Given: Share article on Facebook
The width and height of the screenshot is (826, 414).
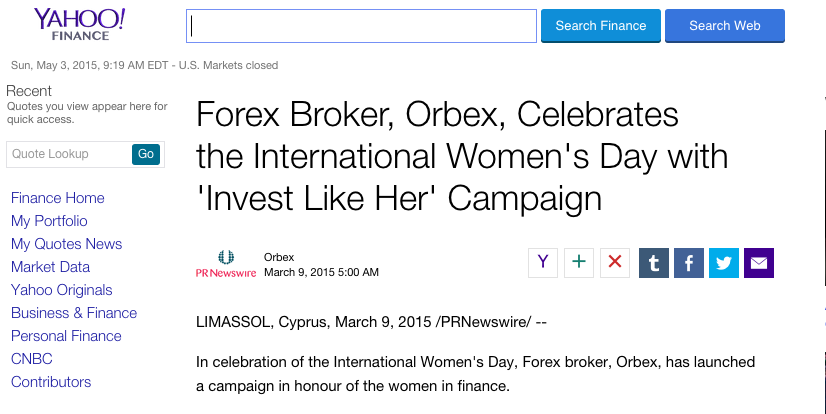Looking at the screenshot, I should click(x=689, y=263).
